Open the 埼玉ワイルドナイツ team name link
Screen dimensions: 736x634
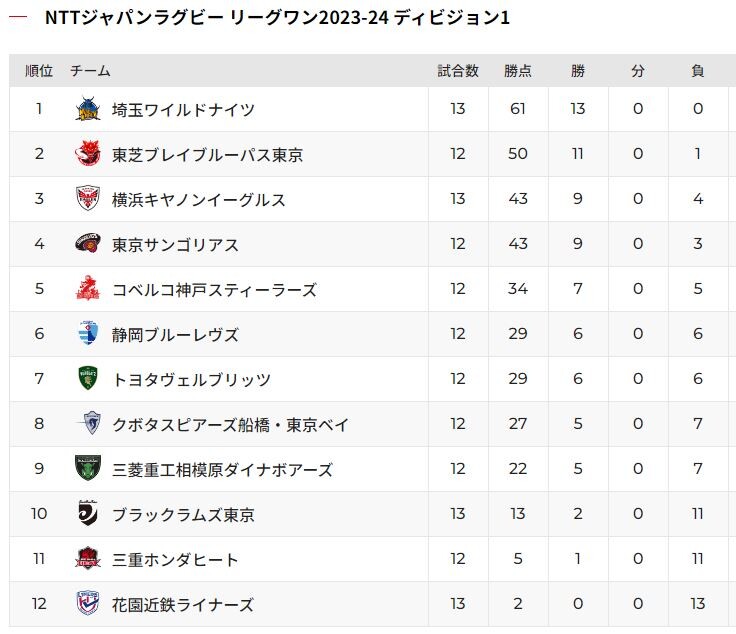coord(183,110)
